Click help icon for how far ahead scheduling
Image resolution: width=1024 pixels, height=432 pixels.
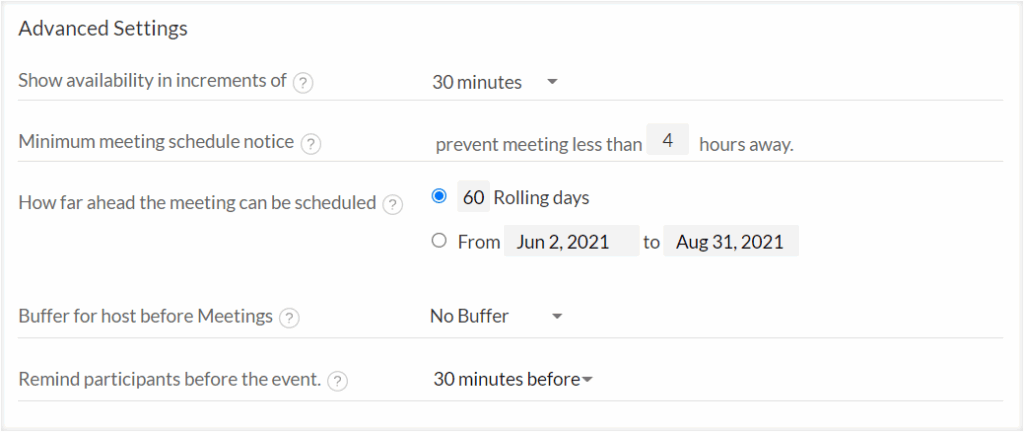point(392,205)
